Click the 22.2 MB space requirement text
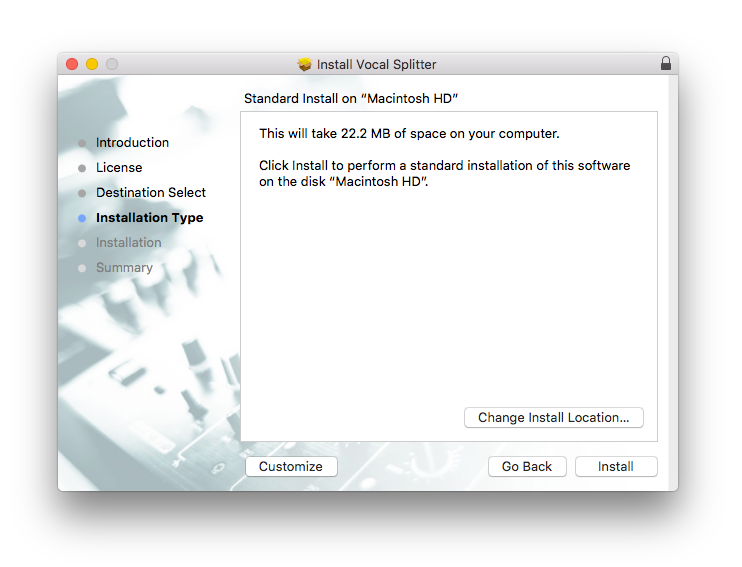Image resolution: width=742 pixels, height=567 pixels. point(409,133)
